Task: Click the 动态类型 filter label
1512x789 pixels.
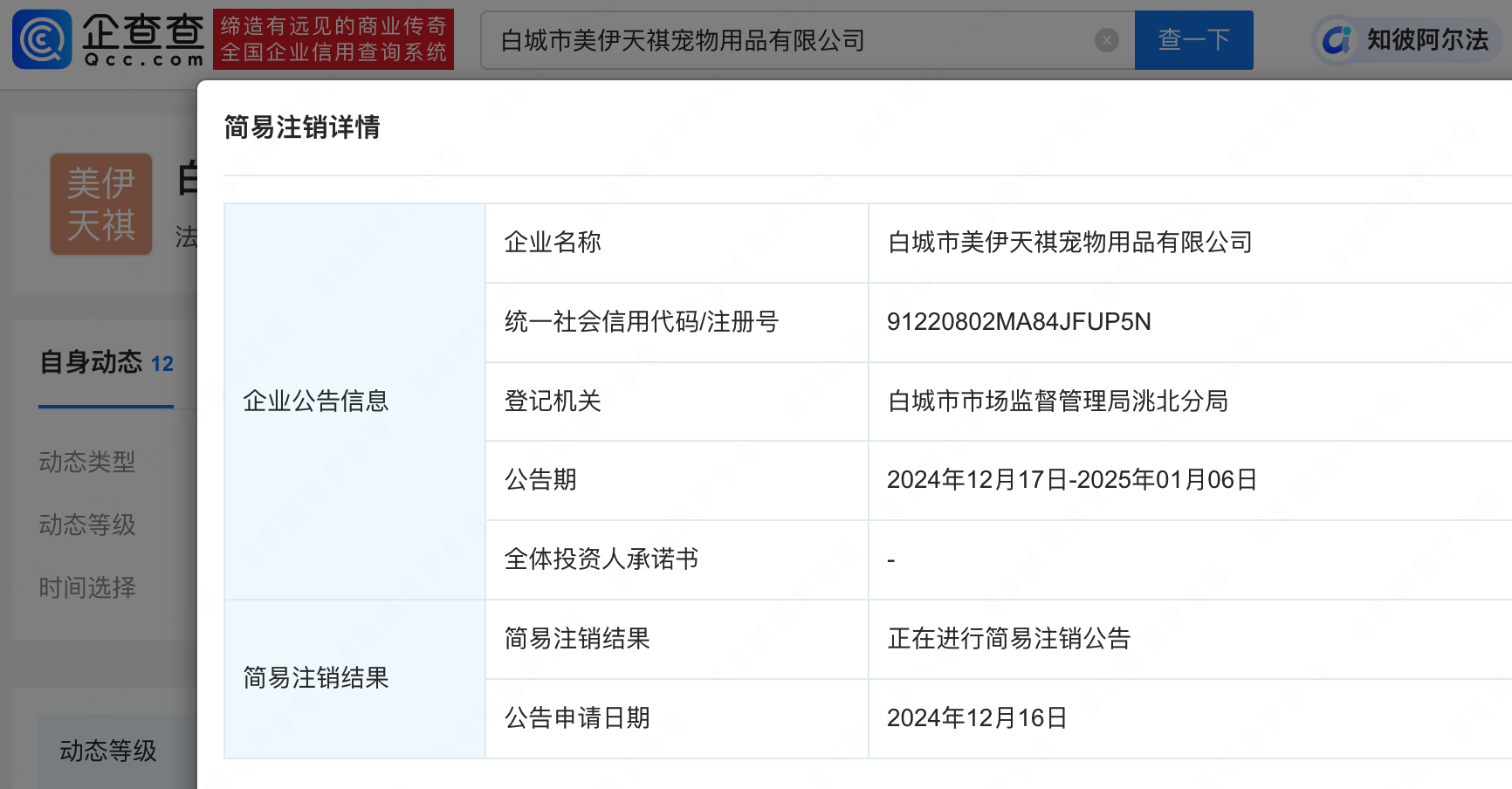Action: (x=87, y=462)
